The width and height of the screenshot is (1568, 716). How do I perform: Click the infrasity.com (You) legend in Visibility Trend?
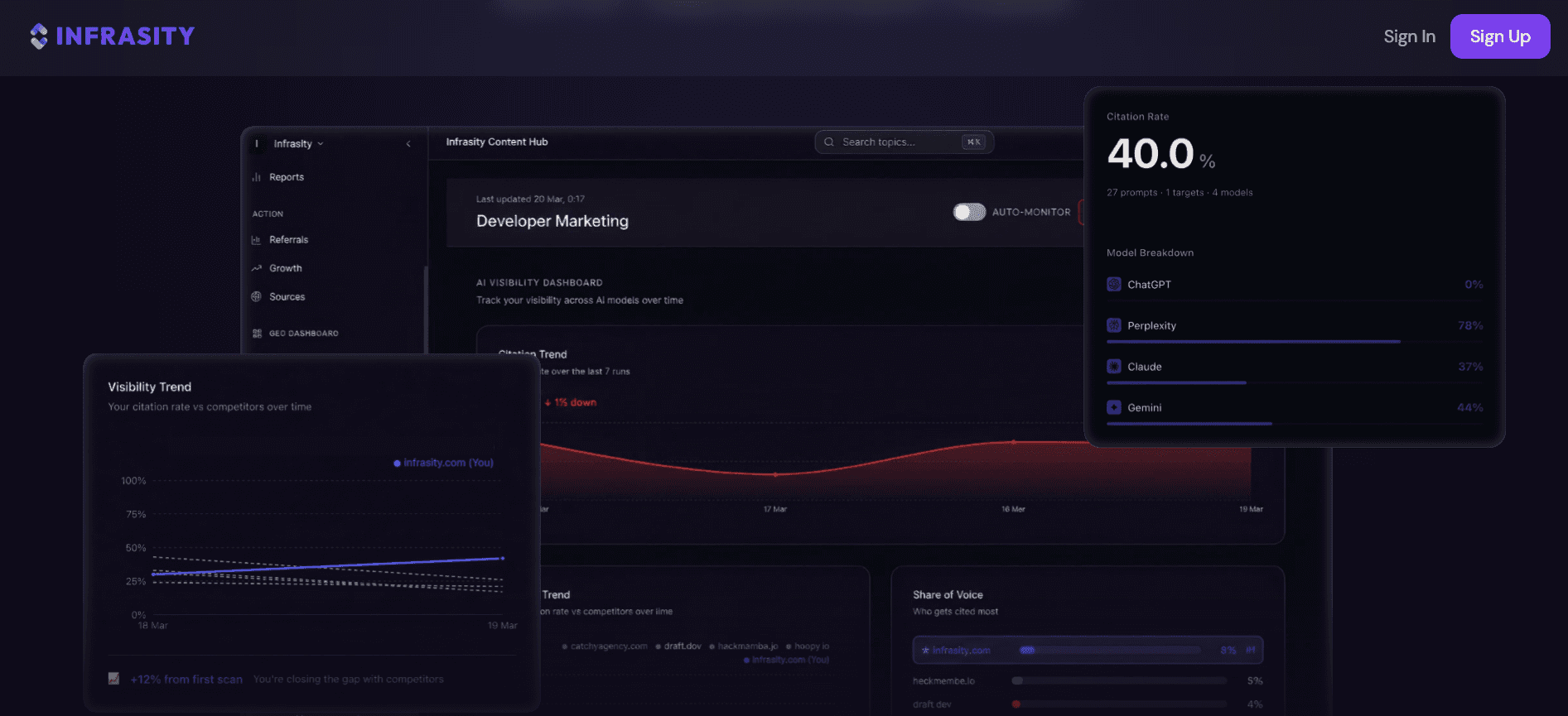443,464
